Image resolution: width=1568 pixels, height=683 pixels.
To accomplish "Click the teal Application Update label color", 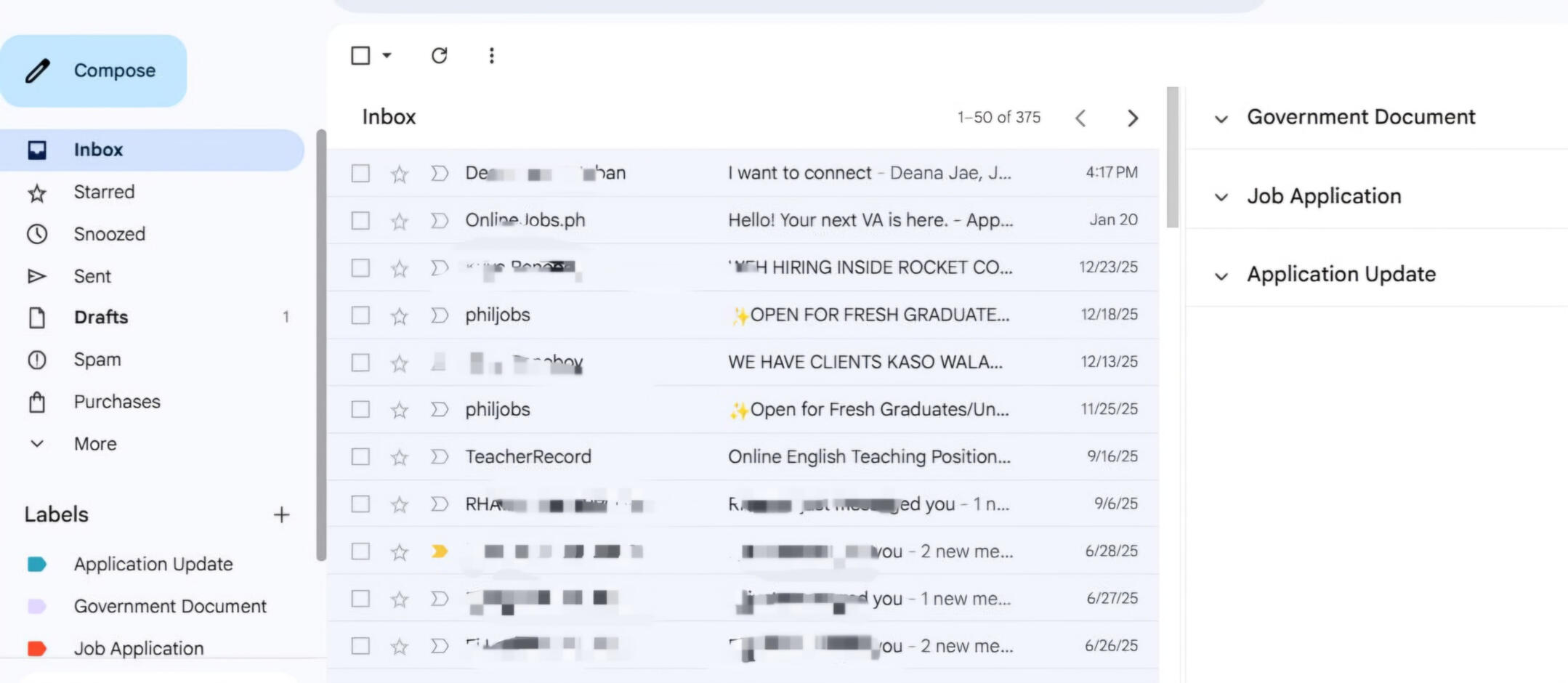I will 37,564.
